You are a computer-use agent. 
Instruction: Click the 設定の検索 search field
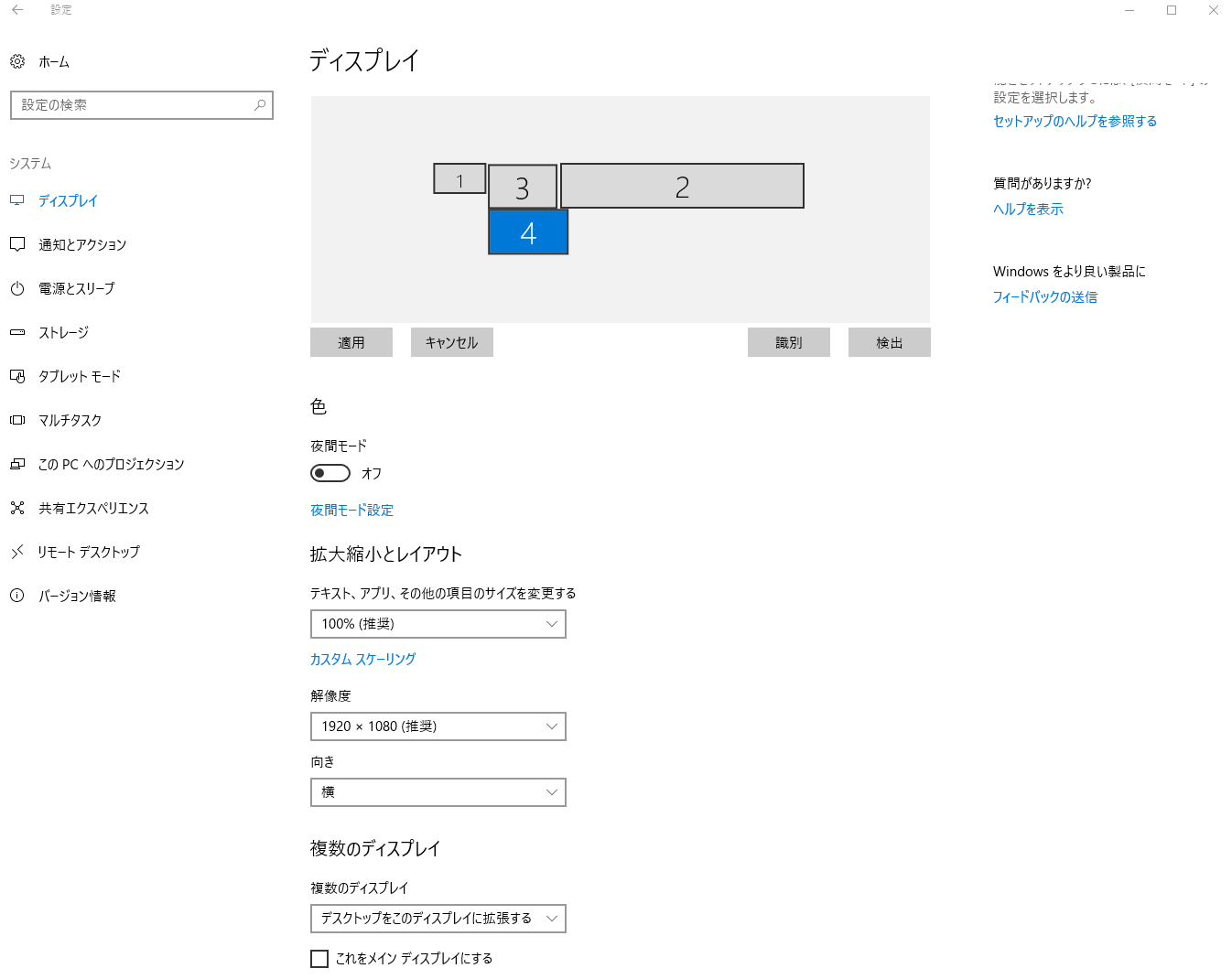[142, 105]
